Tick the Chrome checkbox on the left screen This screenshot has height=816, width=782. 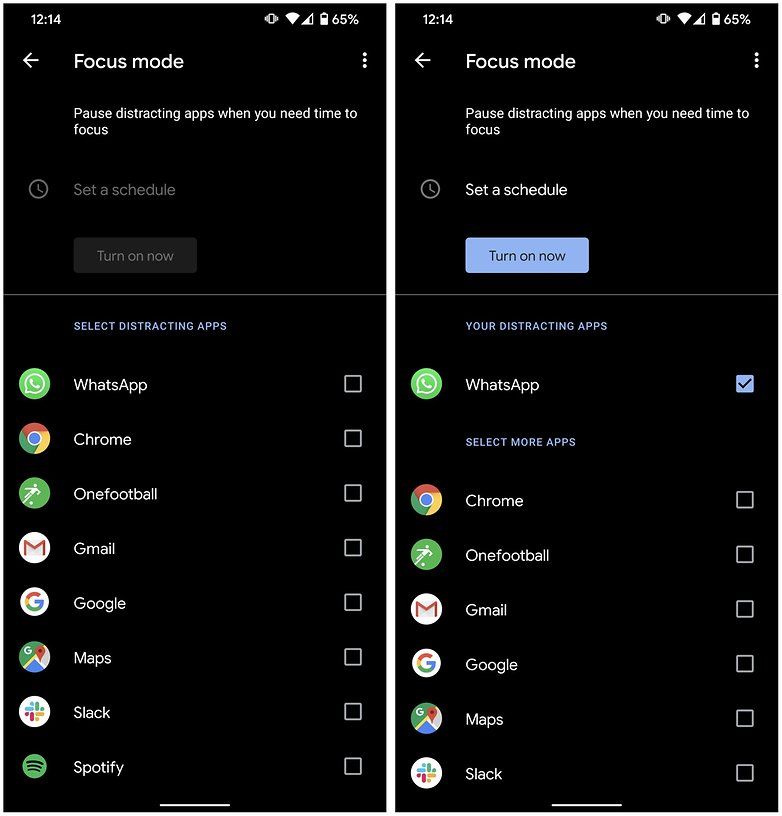[353, 439]
